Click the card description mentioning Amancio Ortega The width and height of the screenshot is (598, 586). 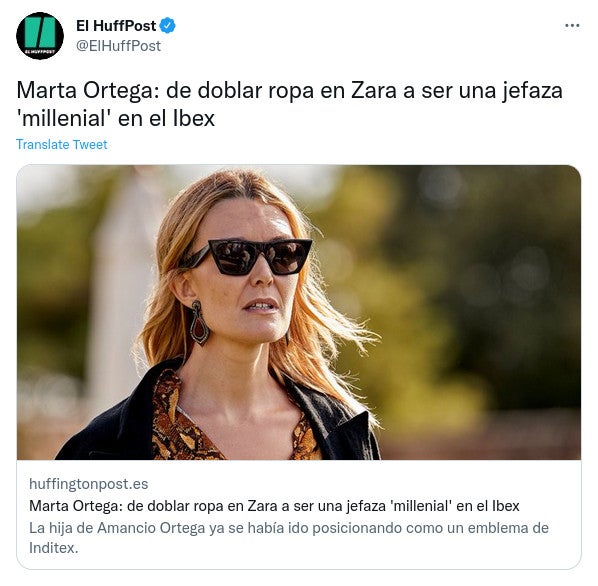click(x=289, y=538)
